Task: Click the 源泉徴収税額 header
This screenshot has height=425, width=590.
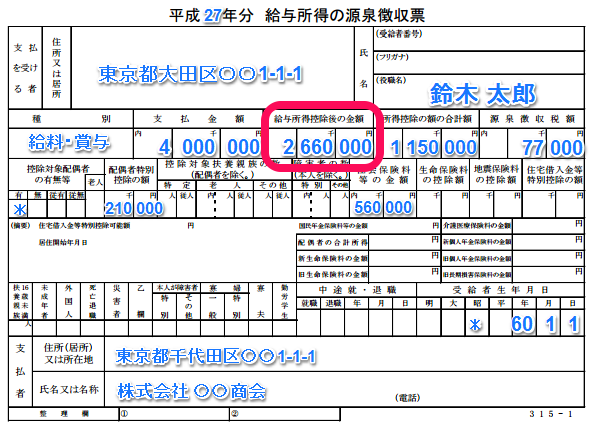Action: (532, 119)
